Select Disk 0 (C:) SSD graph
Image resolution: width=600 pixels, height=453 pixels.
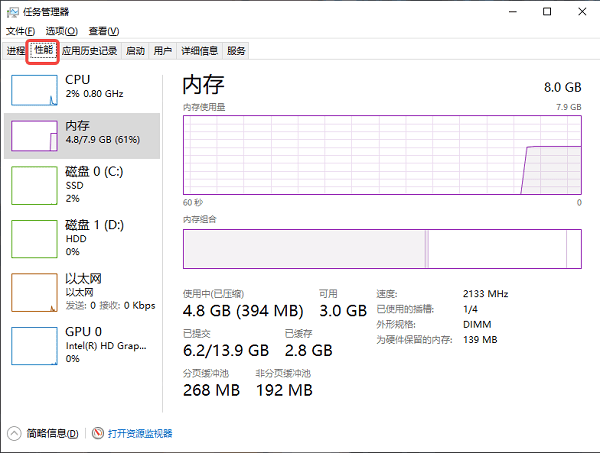34,185
